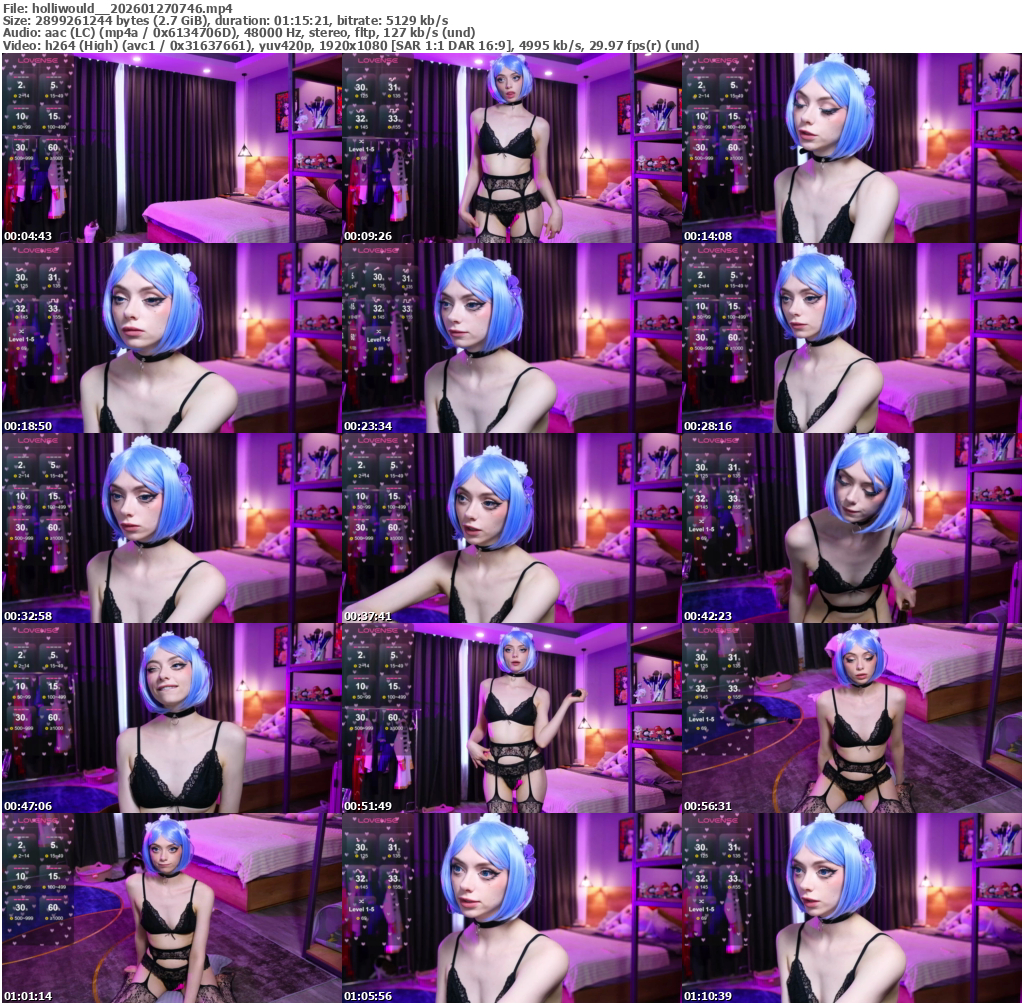Open the 00:18:50 preview frame
The height and width of the screenshot is (1003, 1024).
click(171, 338)
